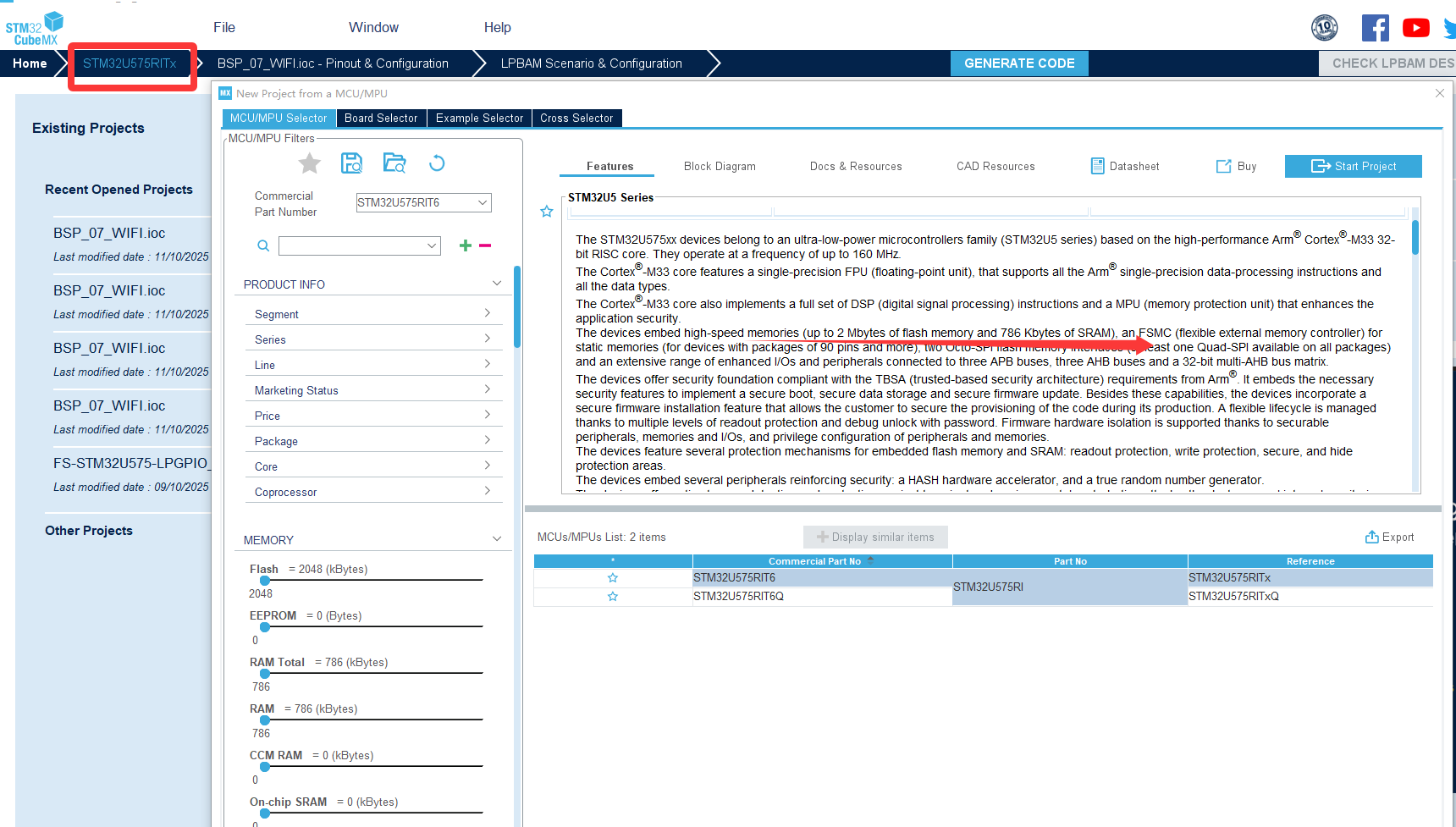
Task: Toggle favorite star for STM32U575RIT6Q row
Action: tap(613, 597)
